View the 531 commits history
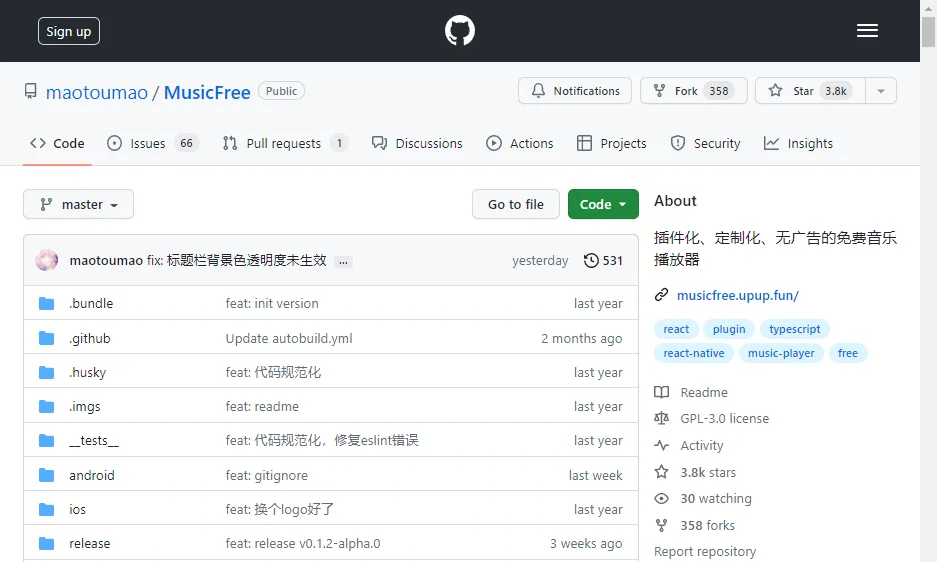The height and width of the screenshot is (562, 937). click(603, 261)
